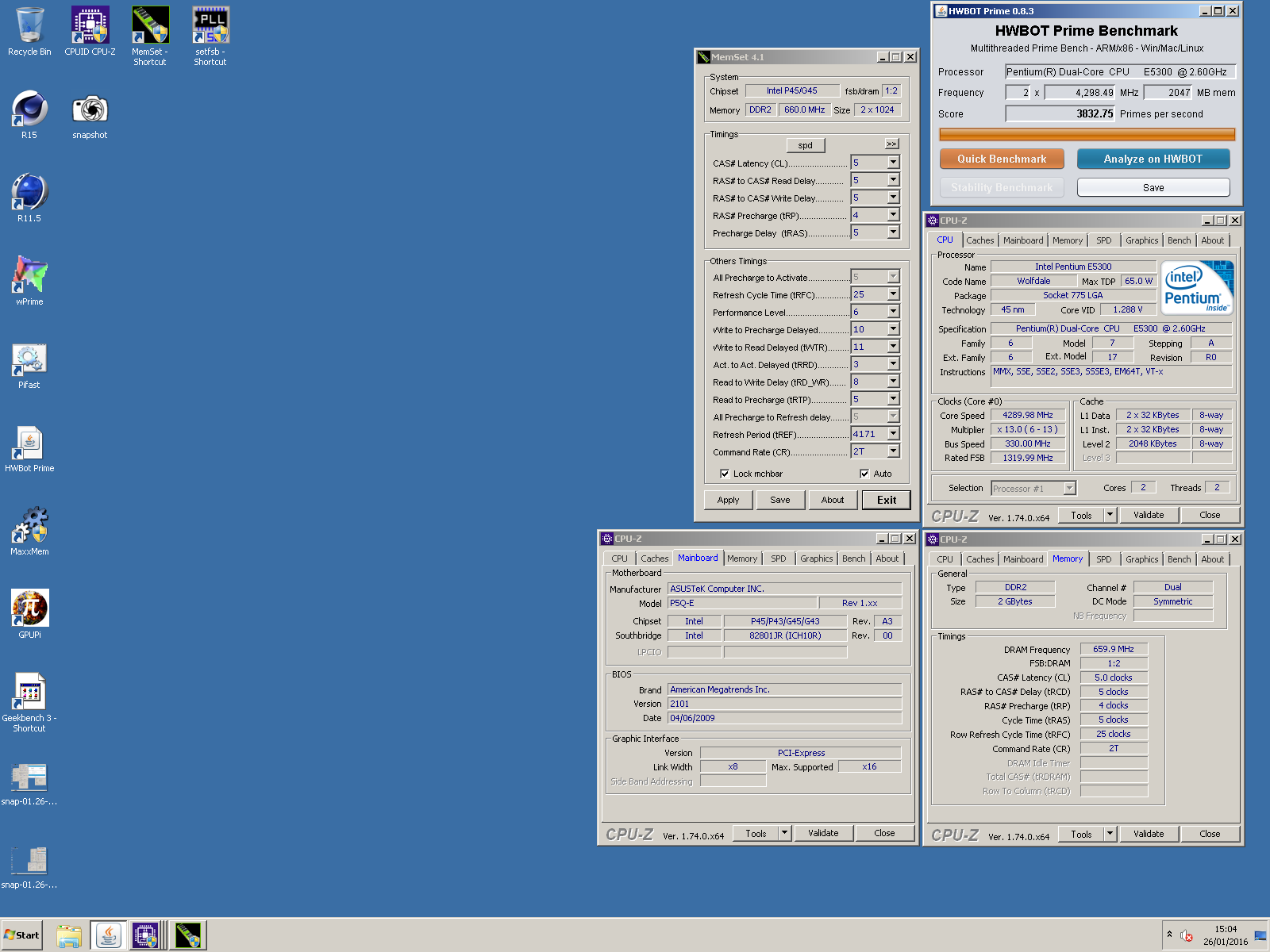Screen dimensions: 1270x952
Task: Click the Quick Benchmark button
Action: [1002, 159]
